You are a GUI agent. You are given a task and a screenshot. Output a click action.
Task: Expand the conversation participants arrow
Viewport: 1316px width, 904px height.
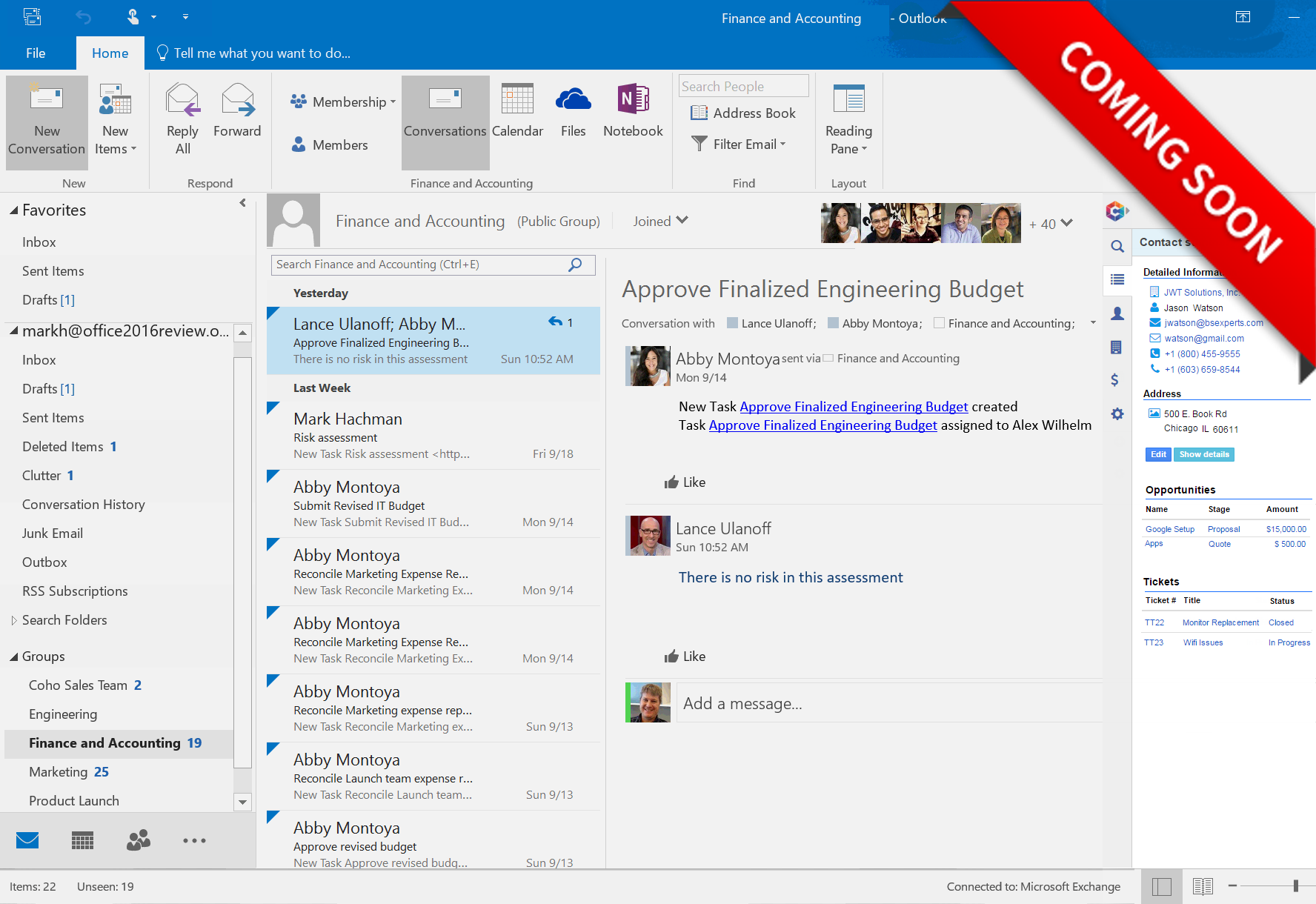pyautogui.click(x=1093, y=322)
